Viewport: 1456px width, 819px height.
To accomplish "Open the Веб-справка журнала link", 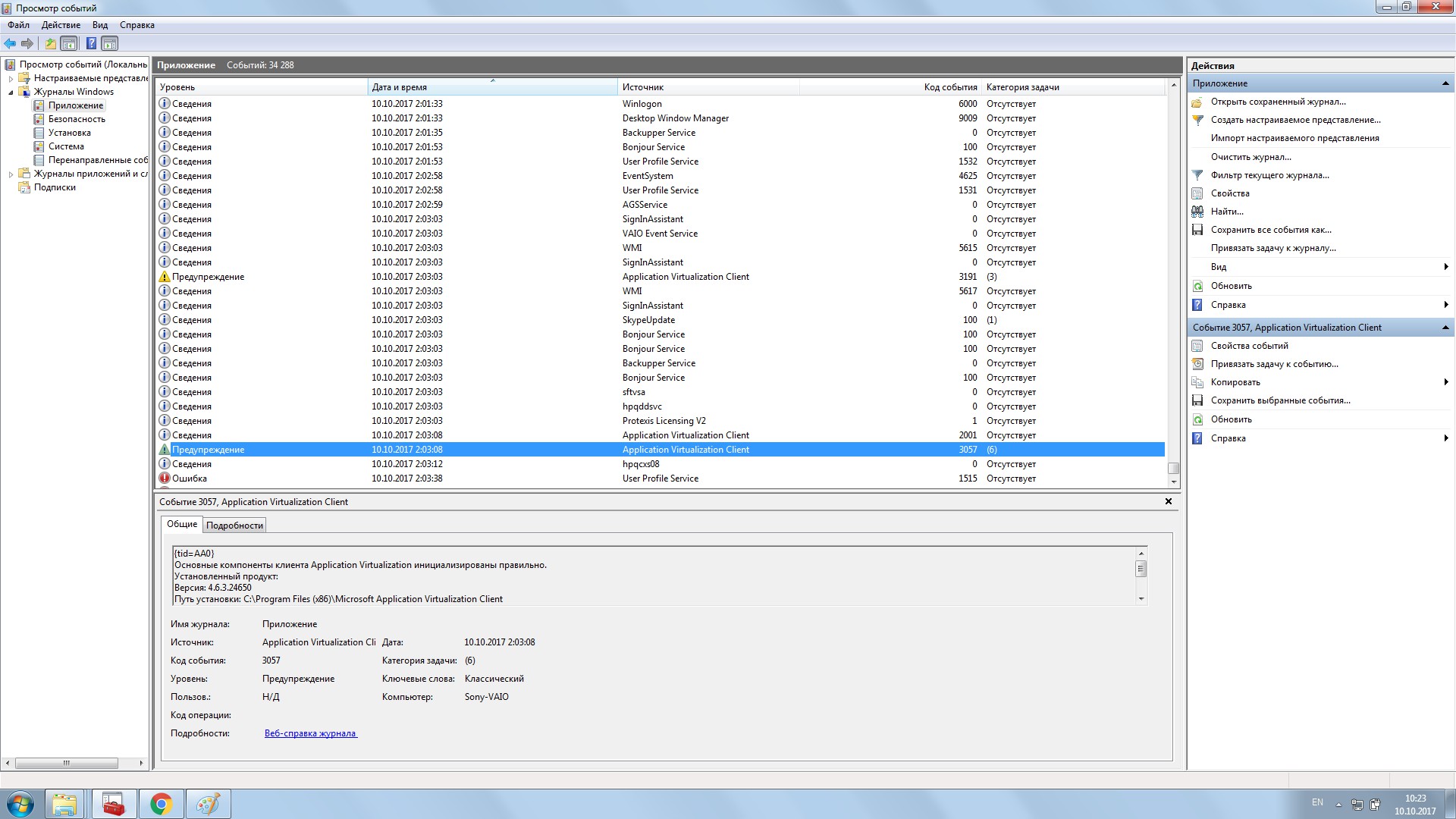I will pos(310,733).
